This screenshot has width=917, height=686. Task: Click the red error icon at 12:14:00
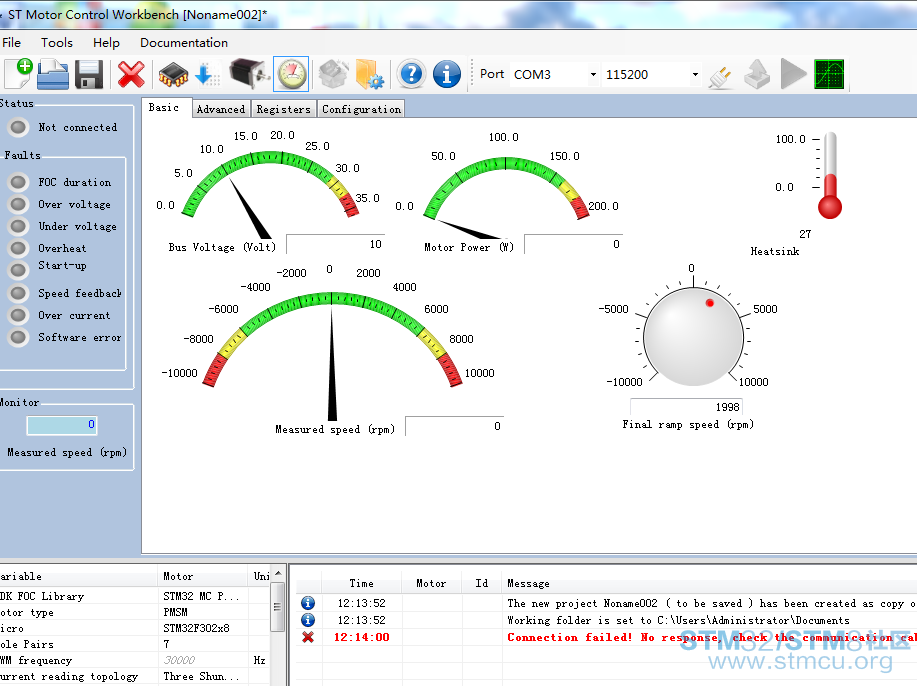[308, 637]
